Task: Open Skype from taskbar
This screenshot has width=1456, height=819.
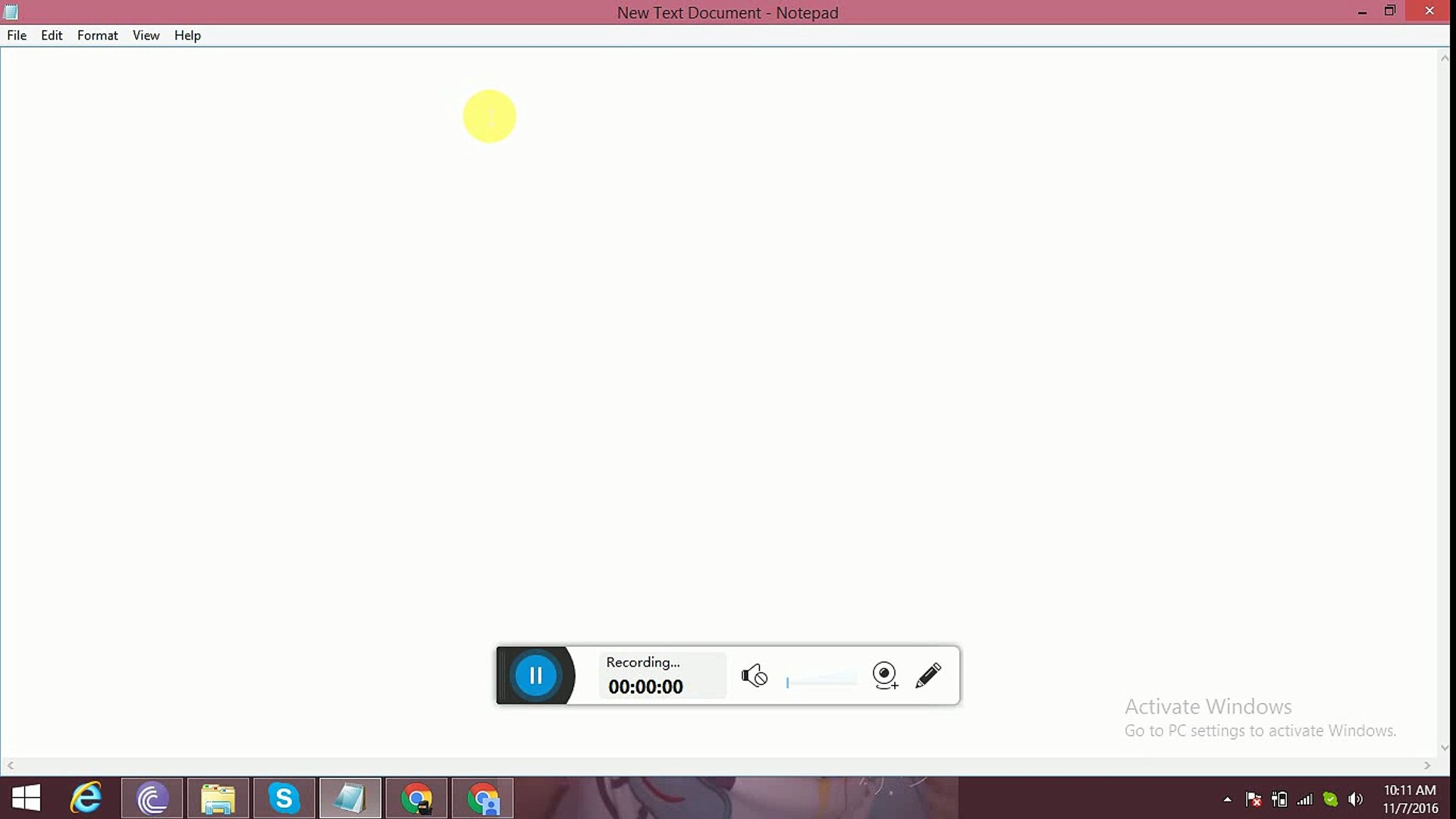Action: (x=284, y=799)
